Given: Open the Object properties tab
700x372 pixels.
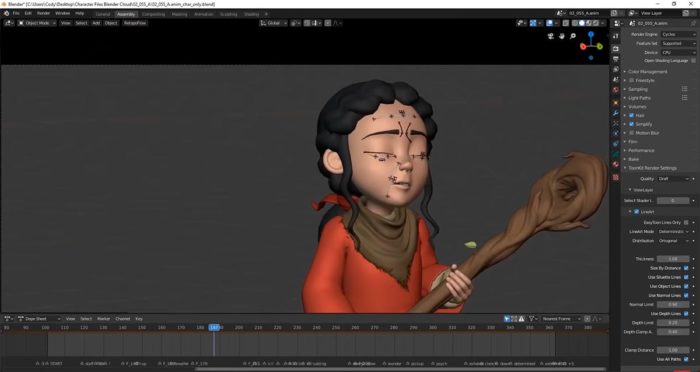Looking at the screenshot, I should [x=616, y=103].
